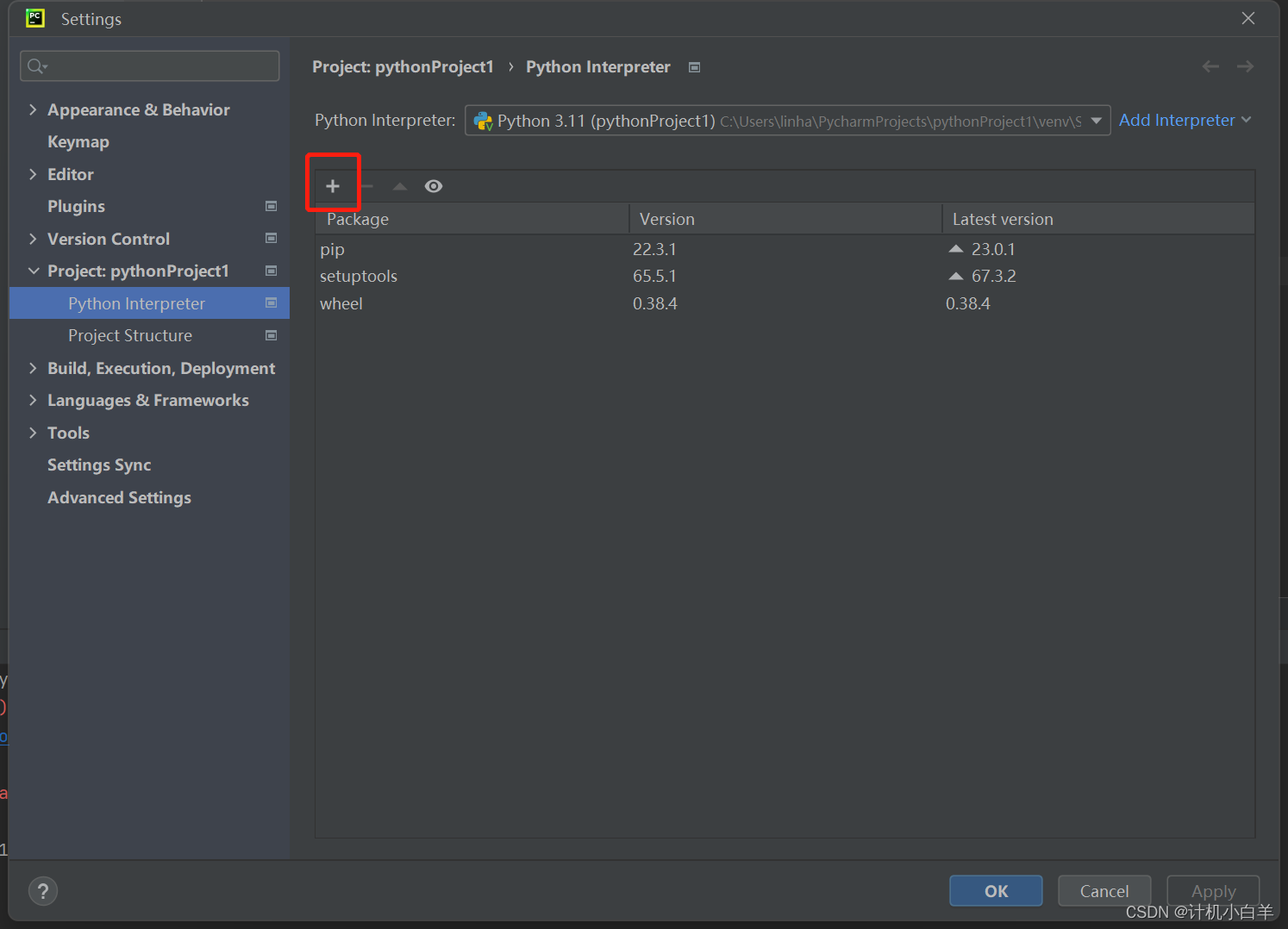Click the OK button
Viewport: 1288px width, 929px height.
pyautogui.click(x=996, y=891)
